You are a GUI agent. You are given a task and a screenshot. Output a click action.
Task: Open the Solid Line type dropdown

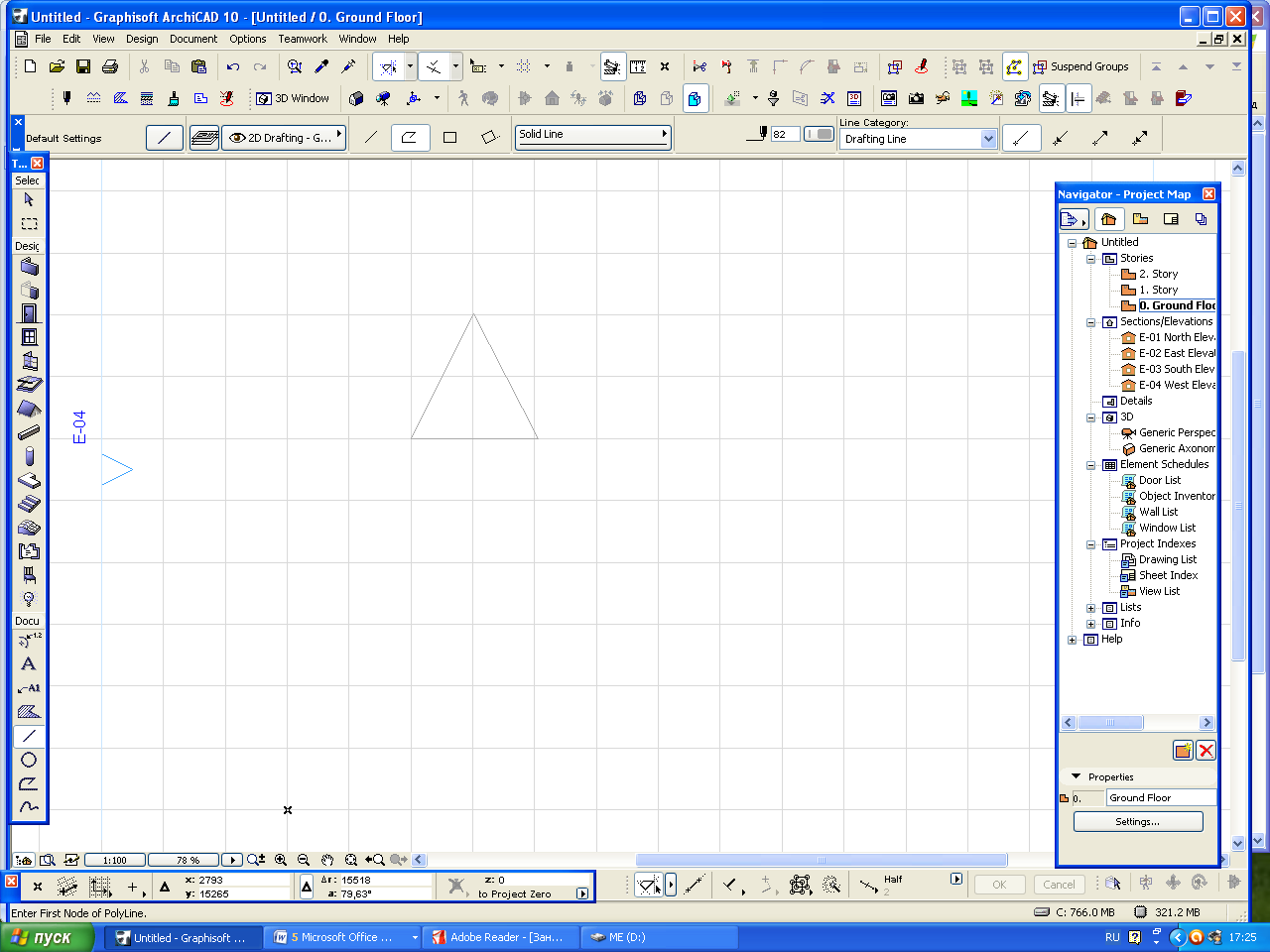pyautogui.click(x=593, y=136)
